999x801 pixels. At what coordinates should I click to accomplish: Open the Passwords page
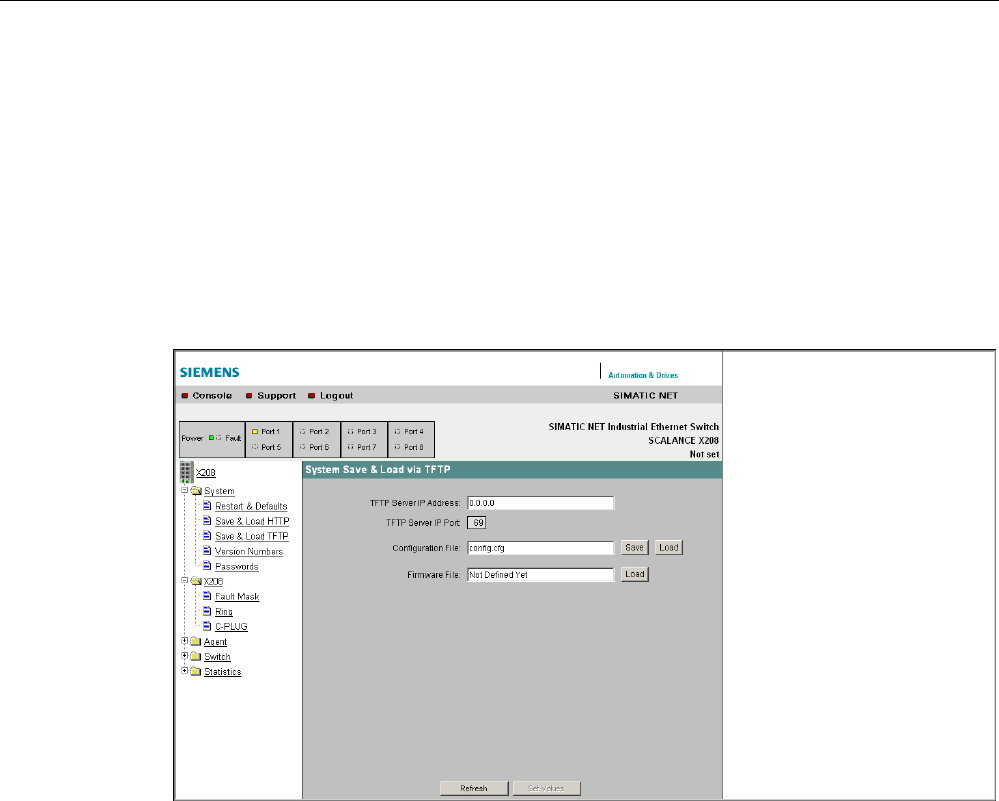tap(236, 566)
